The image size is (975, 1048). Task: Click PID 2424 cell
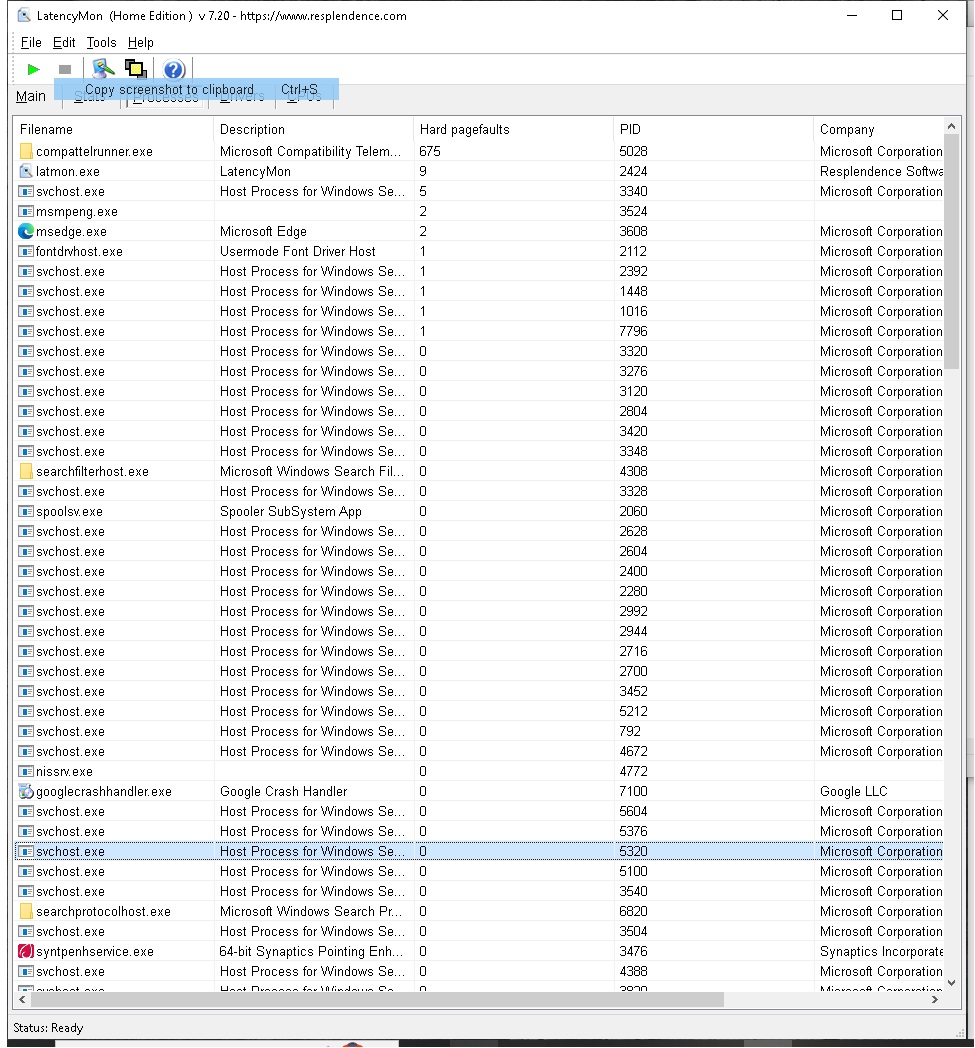tap(633, 171)
